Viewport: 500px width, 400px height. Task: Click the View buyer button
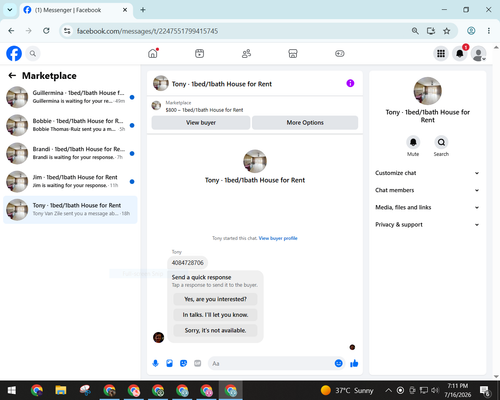click(x=201, y=123)
